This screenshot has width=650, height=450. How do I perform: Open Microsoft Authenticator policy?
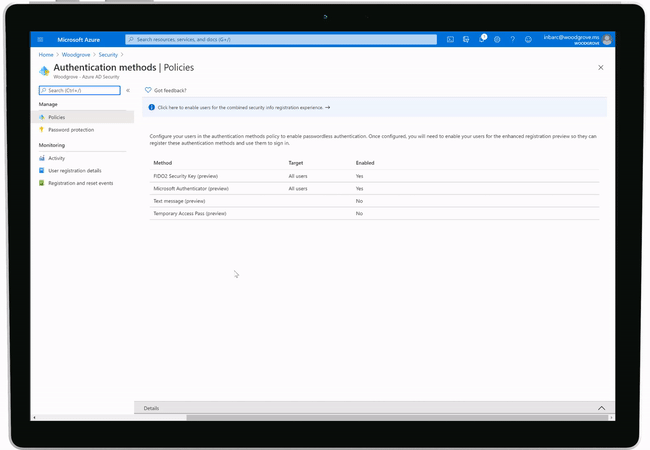click(x=191, y=188)
